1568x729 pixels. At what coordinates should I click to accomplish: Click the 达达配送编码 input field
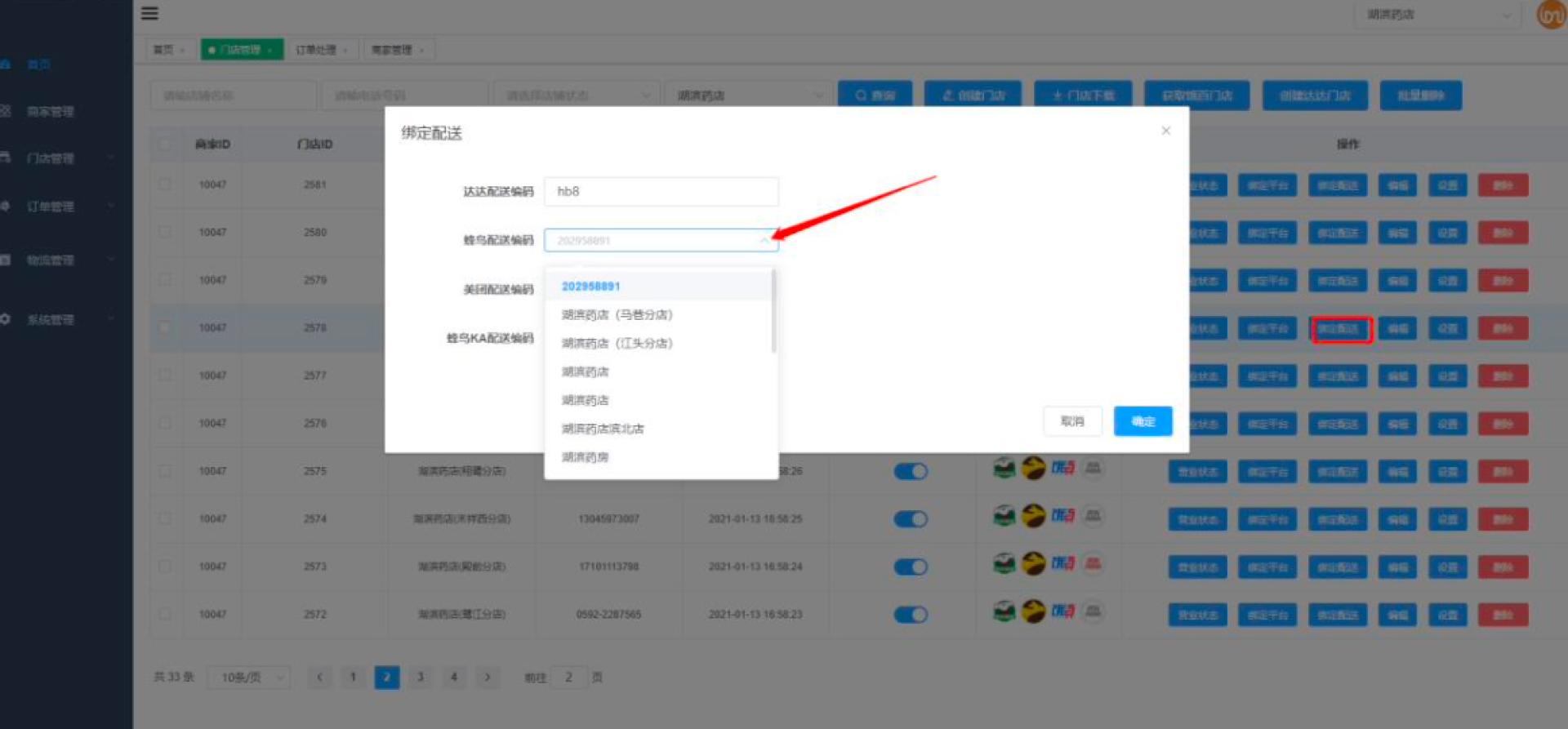(x=661, y=192)
